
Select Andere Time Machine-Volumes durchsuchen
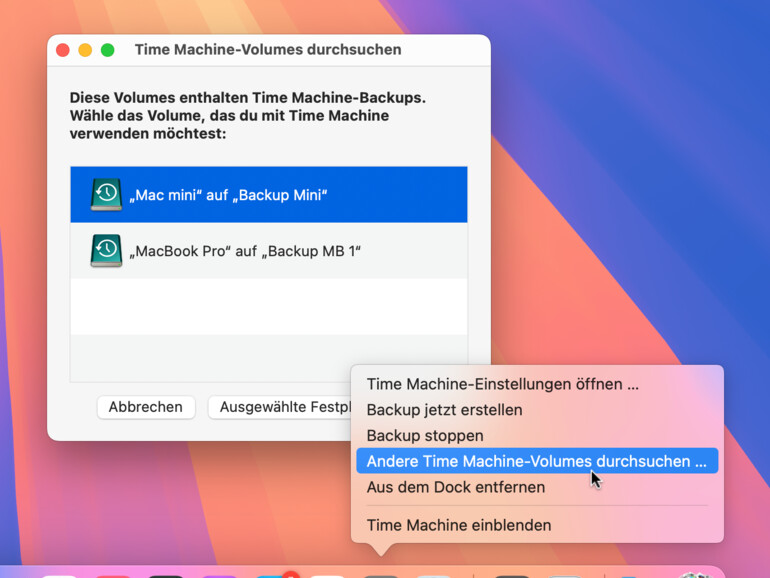537,461
